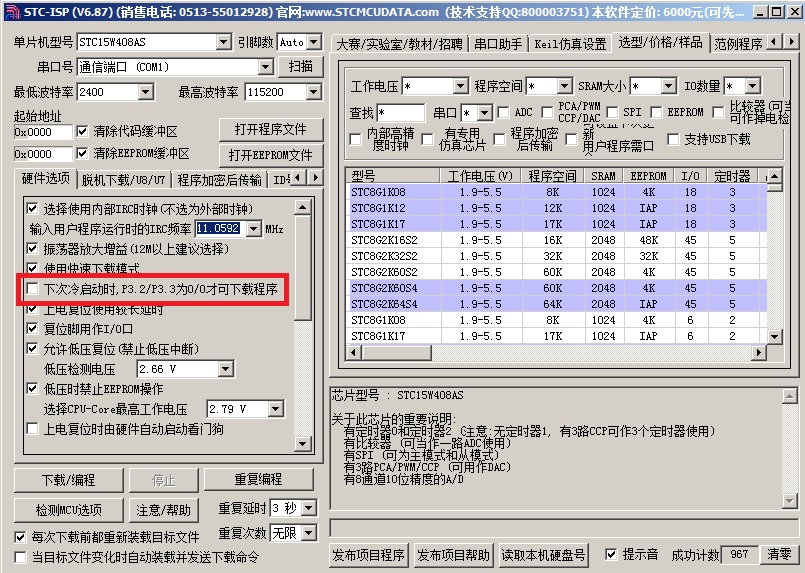This screenshot has height=573, width=805.
Task: Open the 重复次数 无限 dropdown
Action: point(309,533)
